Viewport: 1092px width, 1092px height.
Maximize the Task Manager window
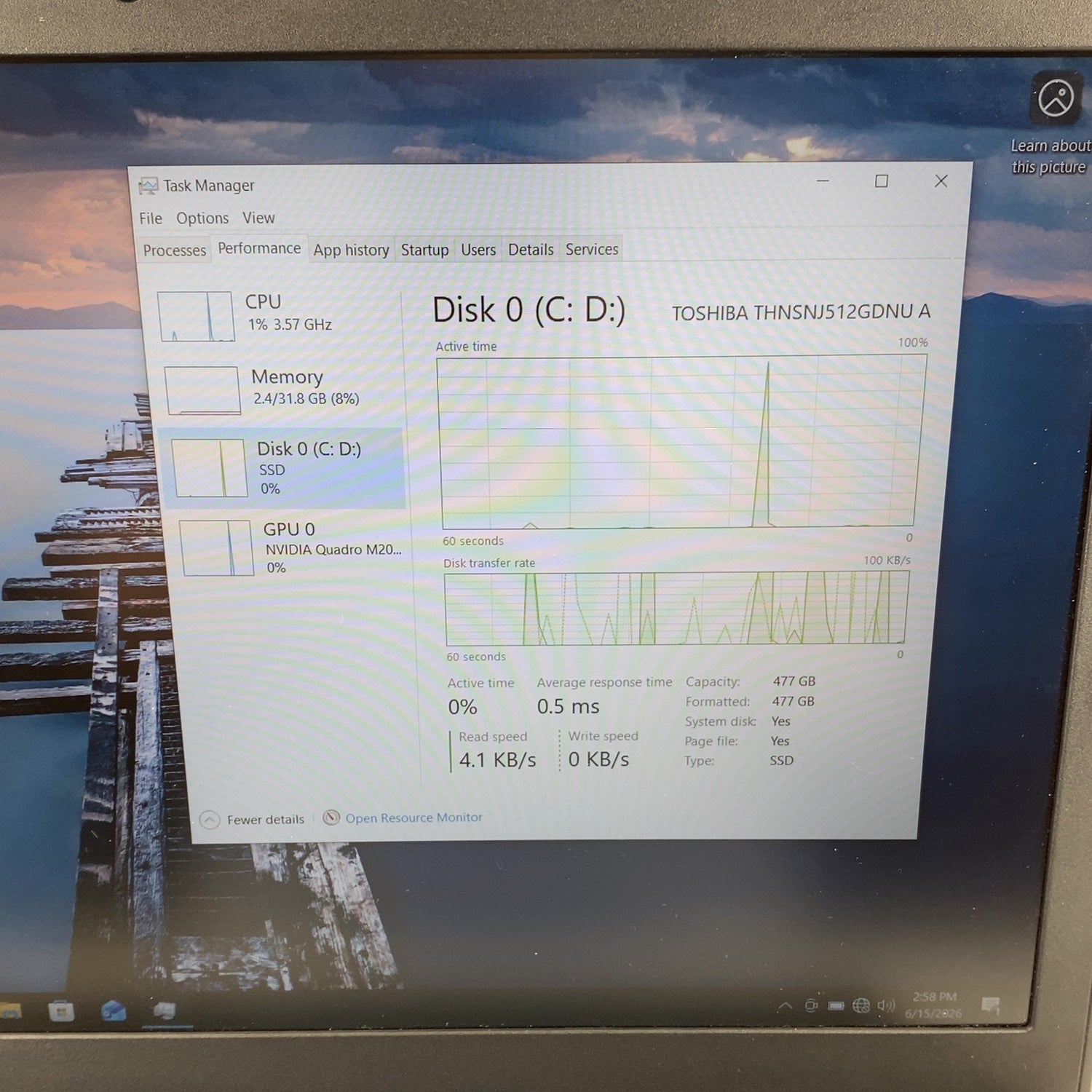(881, 181)
